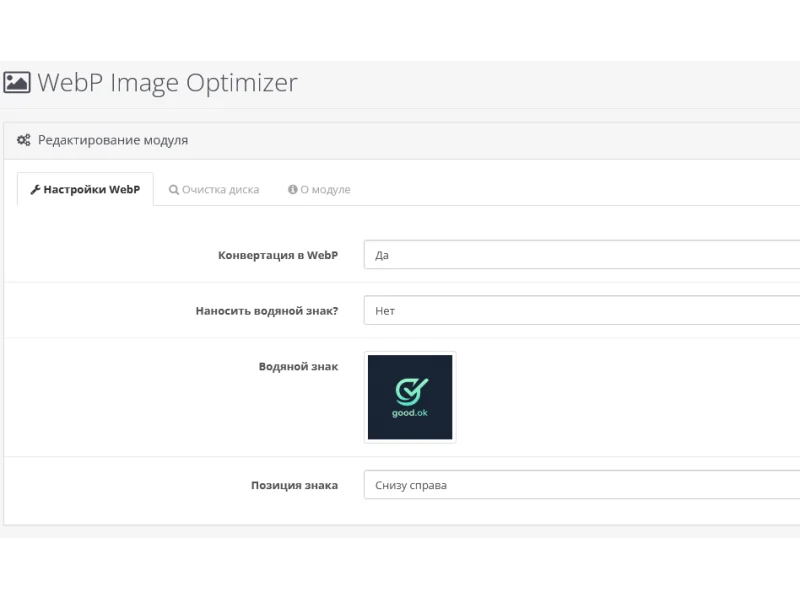Click the magnifier icon on Очистка диска tab
The width and height of the screenshot is (800, 600).
(174, 190)
